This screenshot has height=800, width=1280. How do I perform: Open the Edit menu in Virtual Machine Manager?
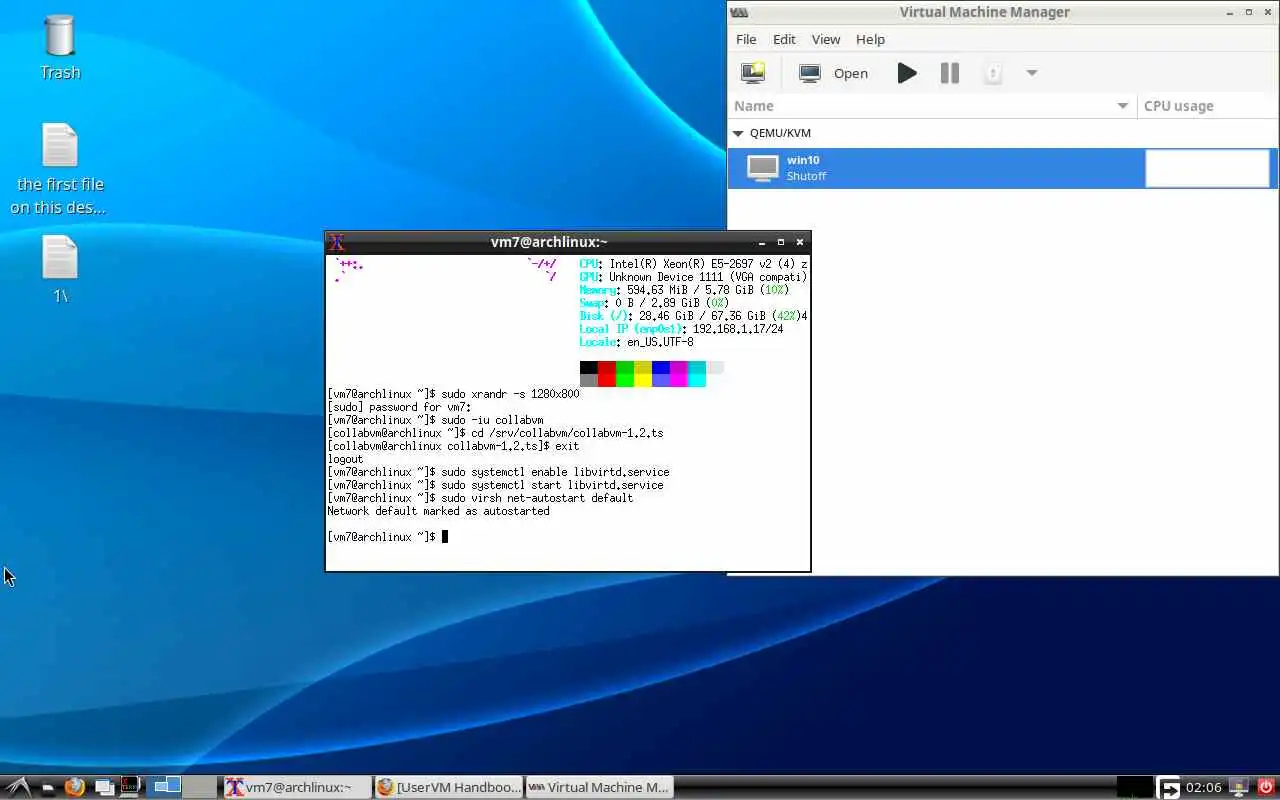pos(784,39)
